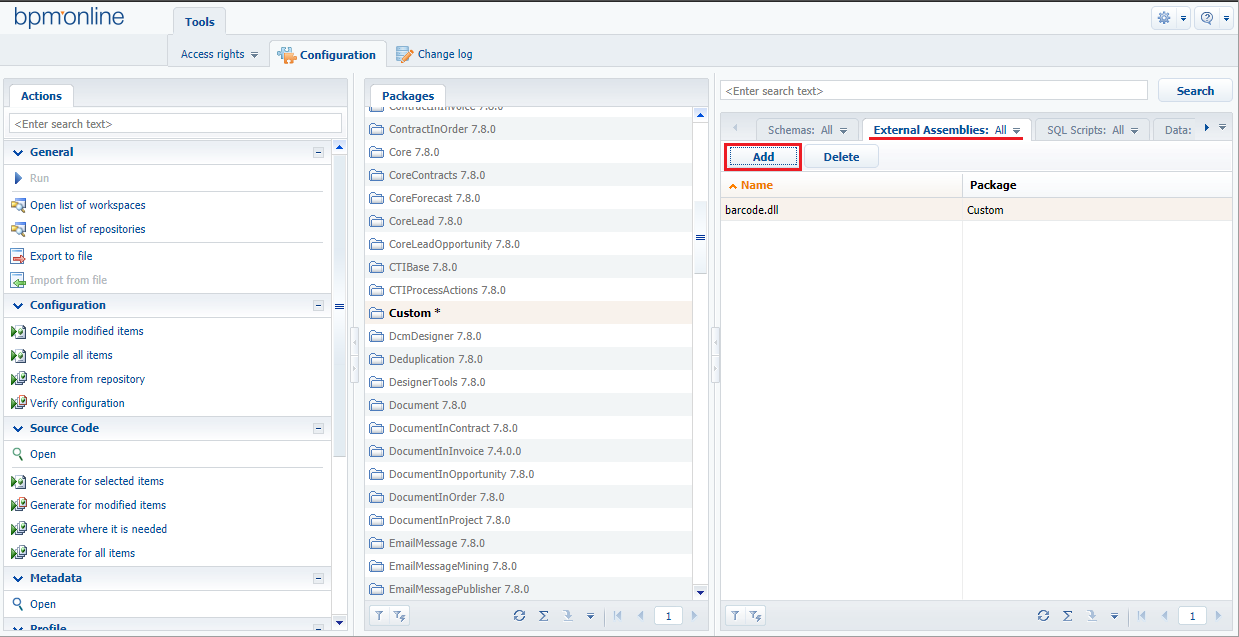This screenshot has height=637, width=1239.
Task: Open the Data tab
Action: click(x=1176, y=130)
